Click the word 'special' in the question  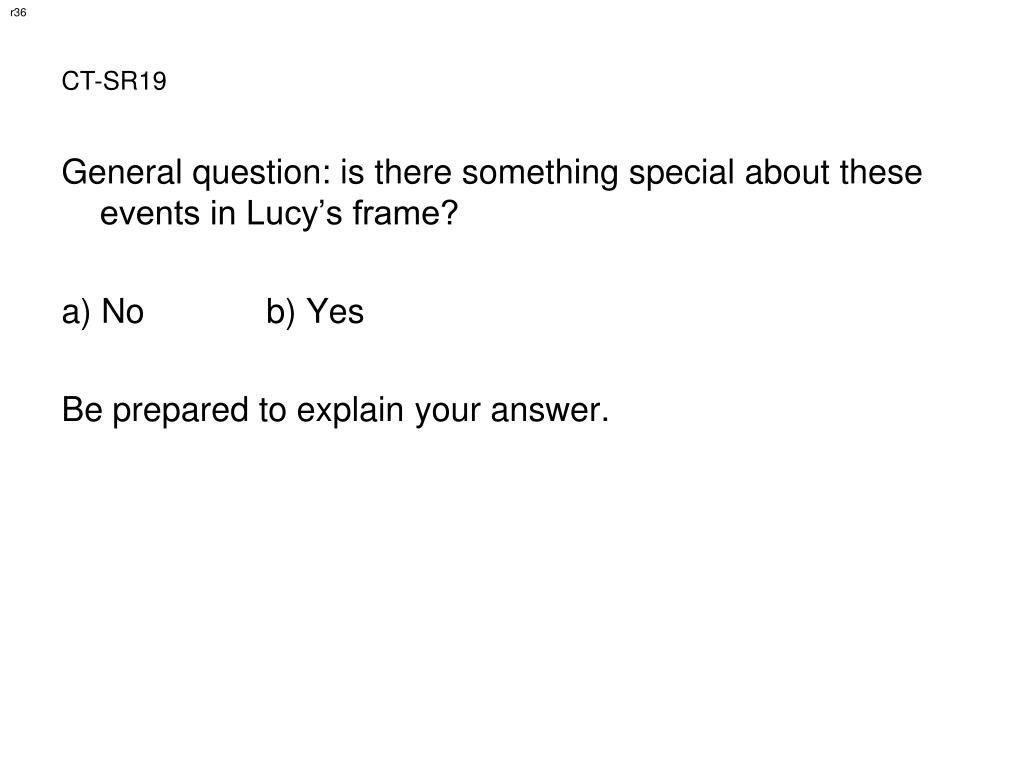[682, 174]
